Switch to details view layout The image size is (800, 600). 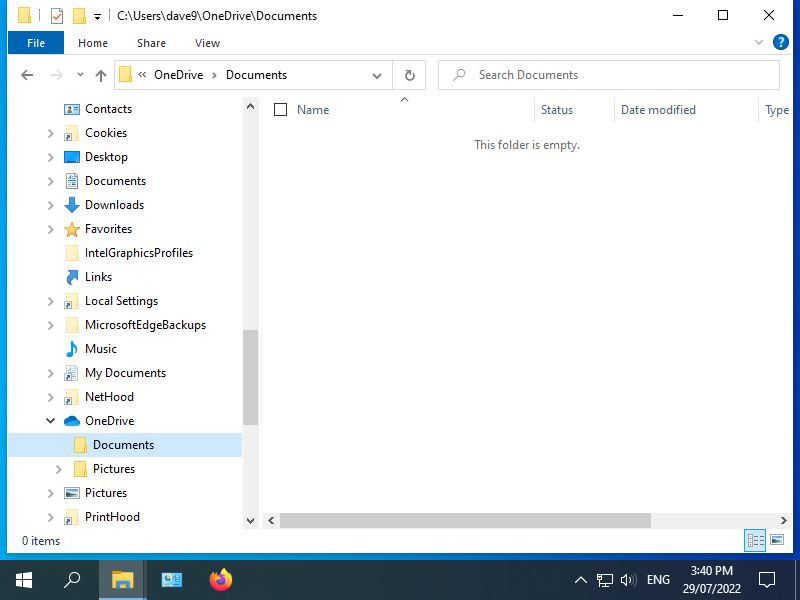(756, 540)
